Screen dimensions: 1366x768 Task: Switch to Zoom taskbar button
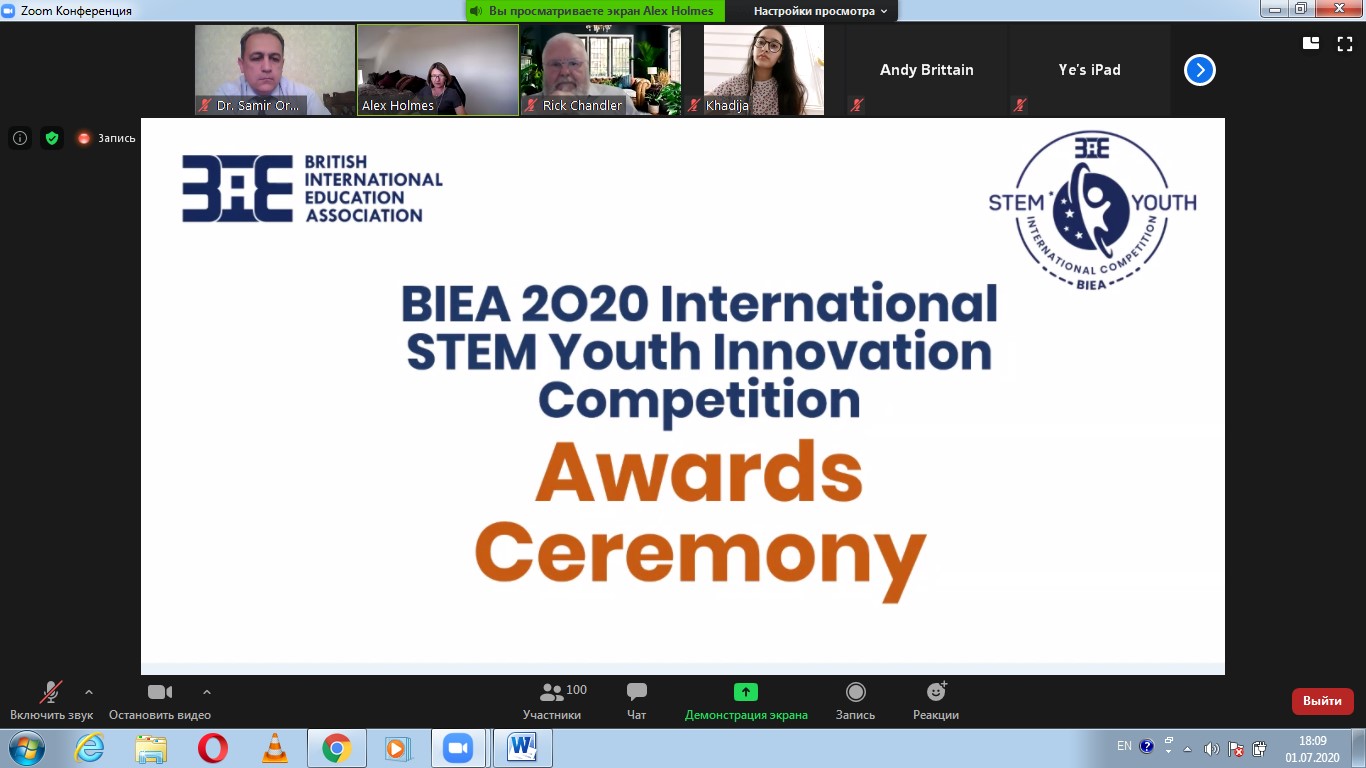[x=458, y=748]
